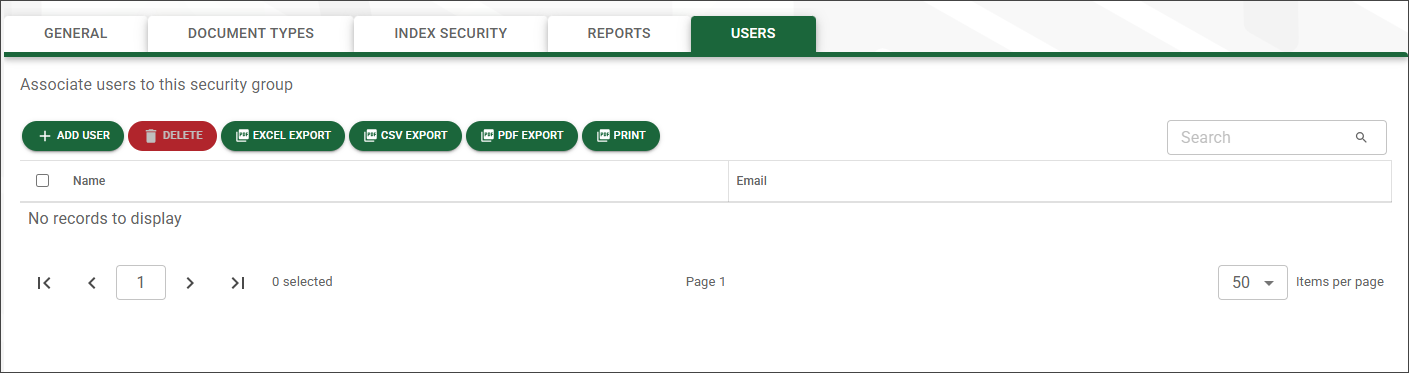Open the items per page dropdown
This screenshot has width=1409, height=373.
tap(1252, 283)
